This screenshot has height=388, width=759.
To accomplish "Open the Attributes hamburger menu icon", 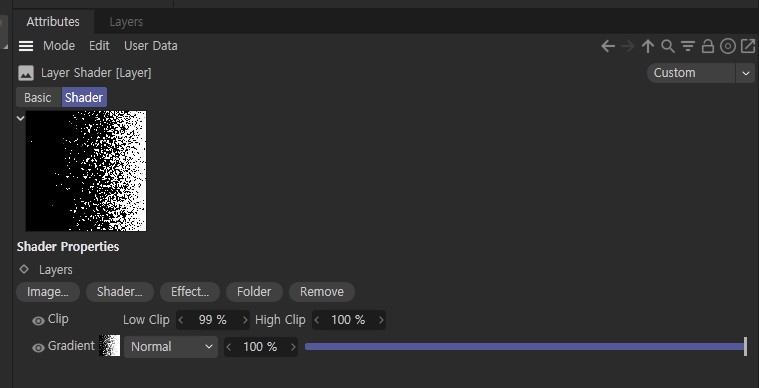I will (26, 46).
